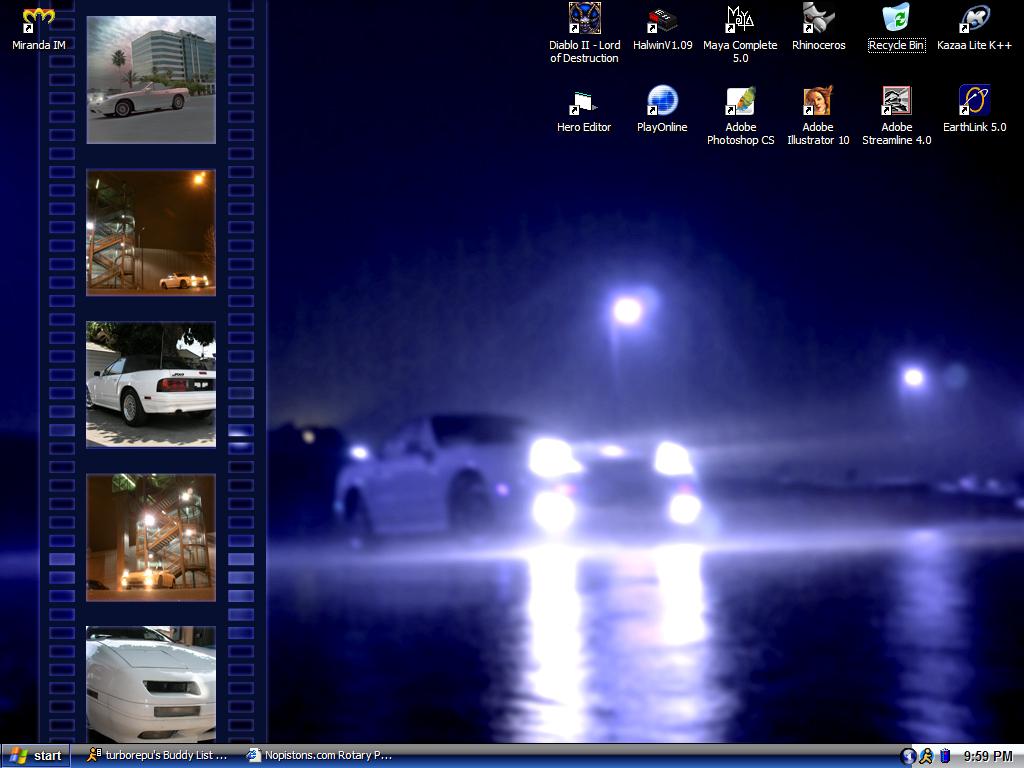This screenshot has height=768, width=1024.
Task: Click the PlayOnline desktop icon
Action: [x=662, y=101]
